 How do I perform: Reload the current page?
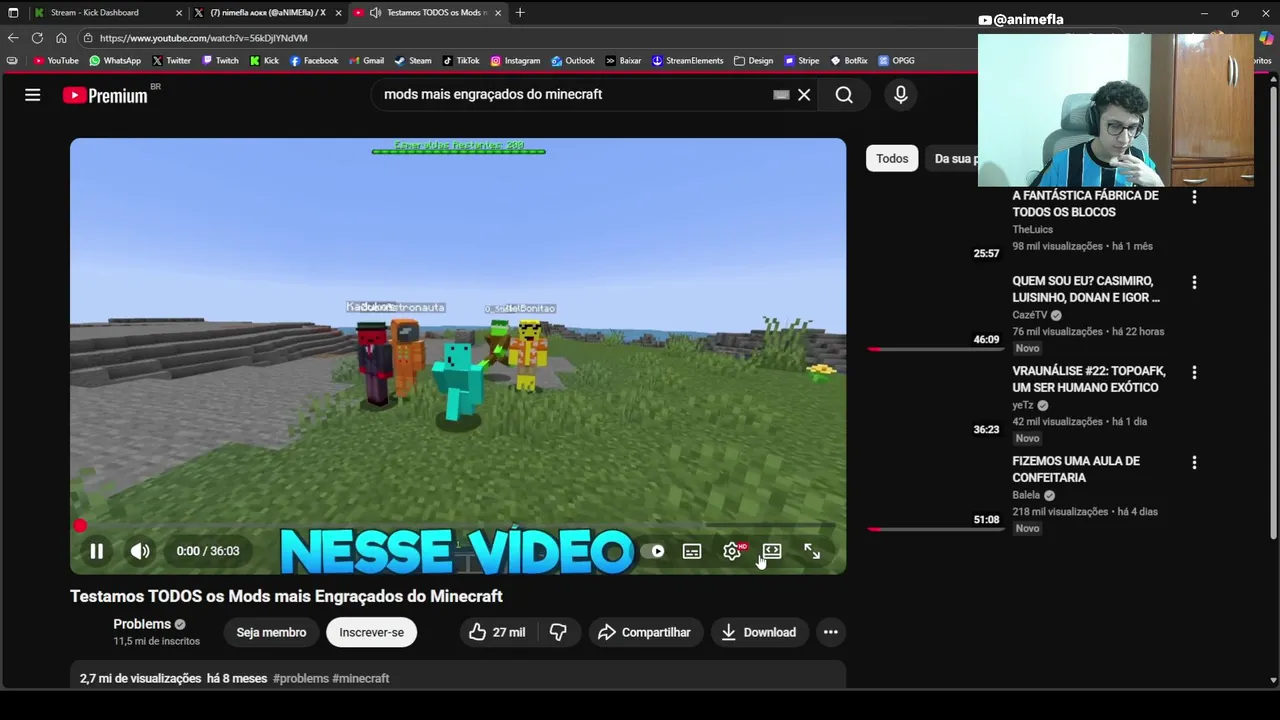coord(37,38)
